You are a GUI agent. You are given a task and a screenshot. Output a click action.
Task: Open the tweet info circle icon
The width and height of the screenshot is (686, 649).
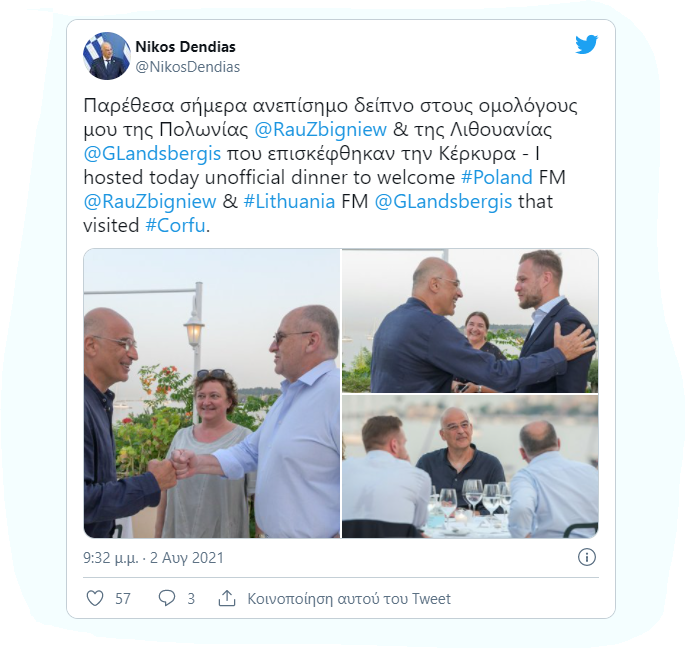coord(587,557)
